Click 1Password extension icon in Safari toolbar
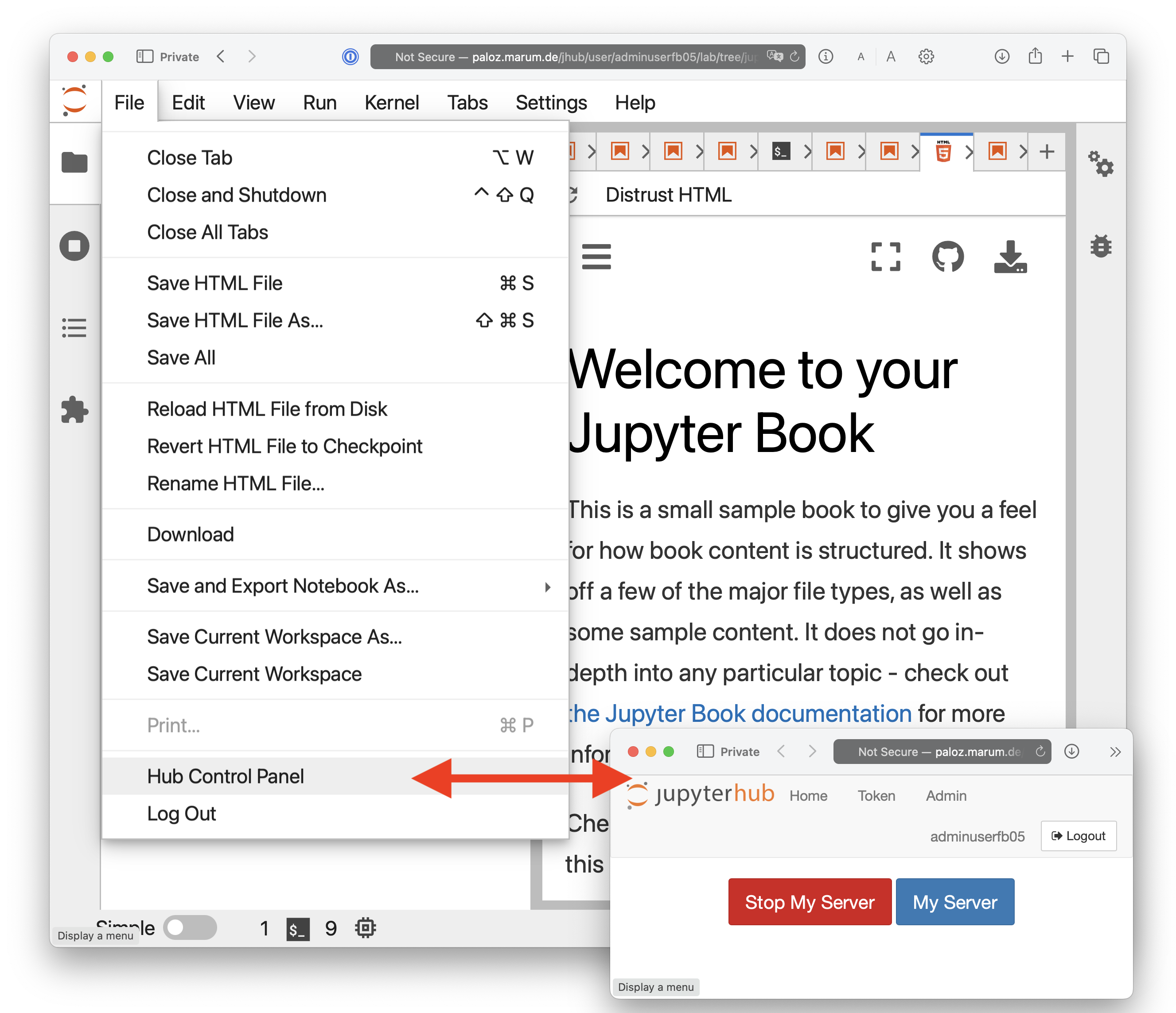 pos(350,56)
